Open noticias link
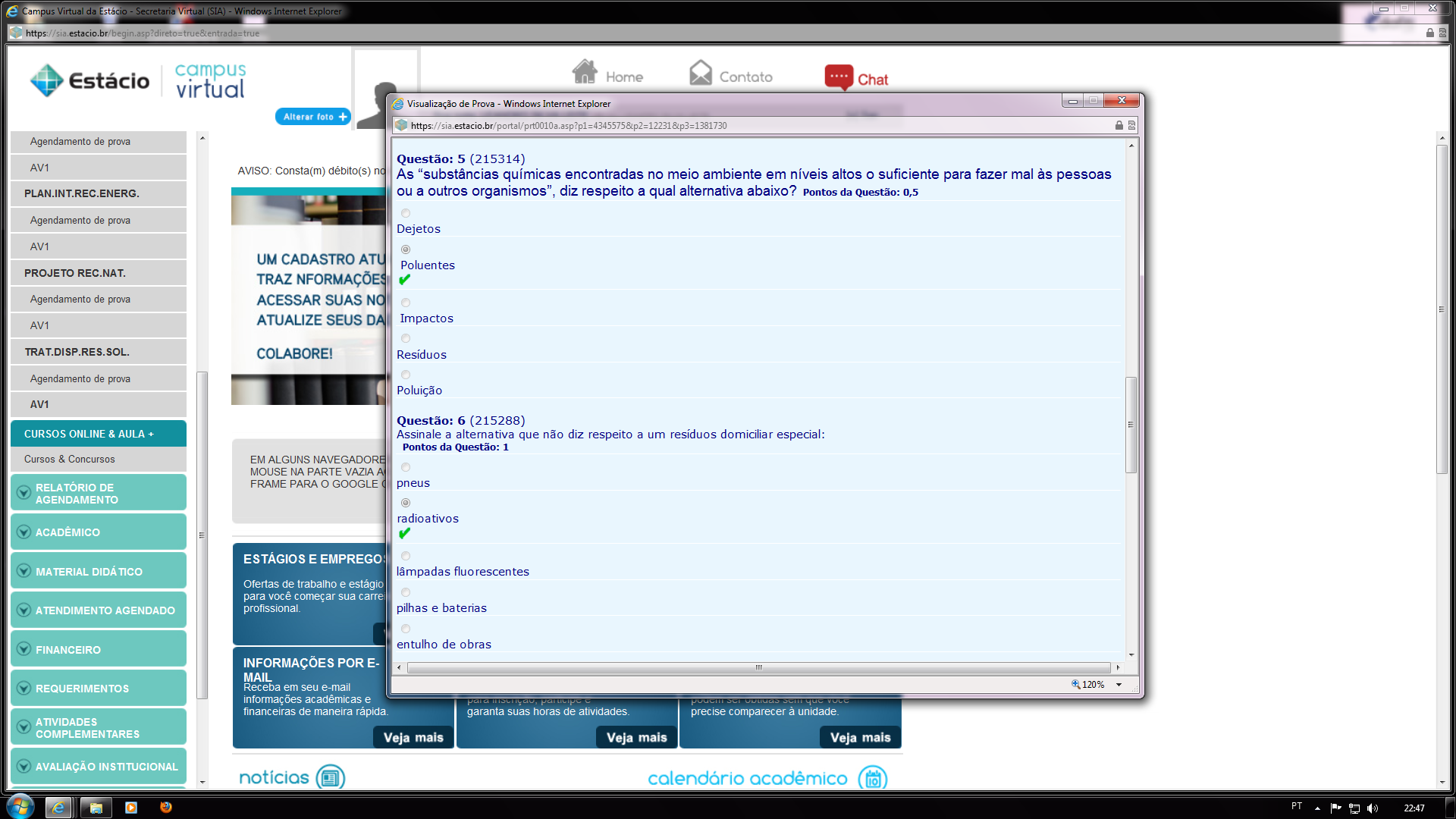Viewport: 1456px width, 819px height. click(x=275, y=778)
